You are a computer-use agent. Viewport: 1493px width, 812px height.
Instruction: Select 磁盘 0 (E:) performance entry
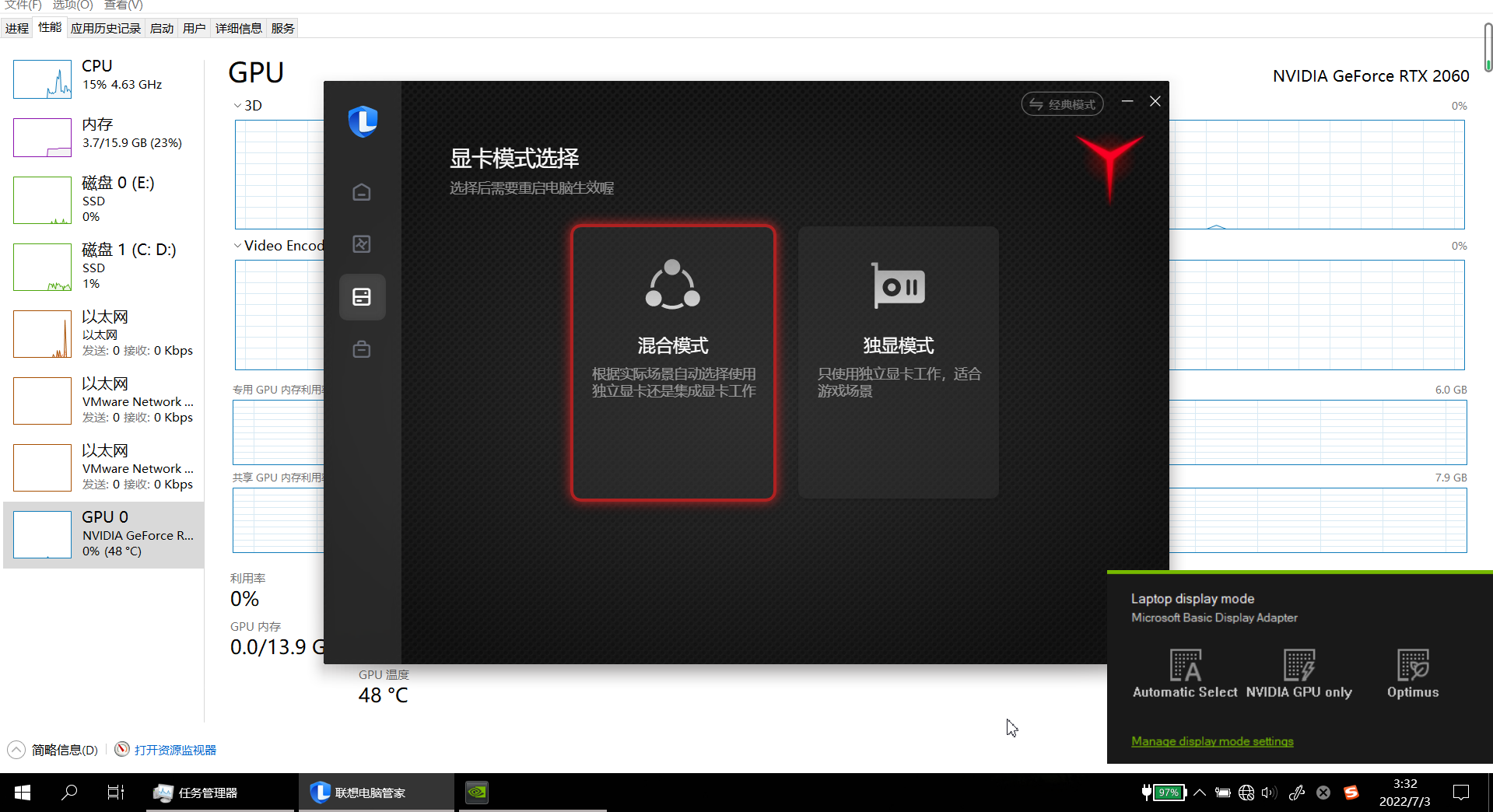[104, 200]
